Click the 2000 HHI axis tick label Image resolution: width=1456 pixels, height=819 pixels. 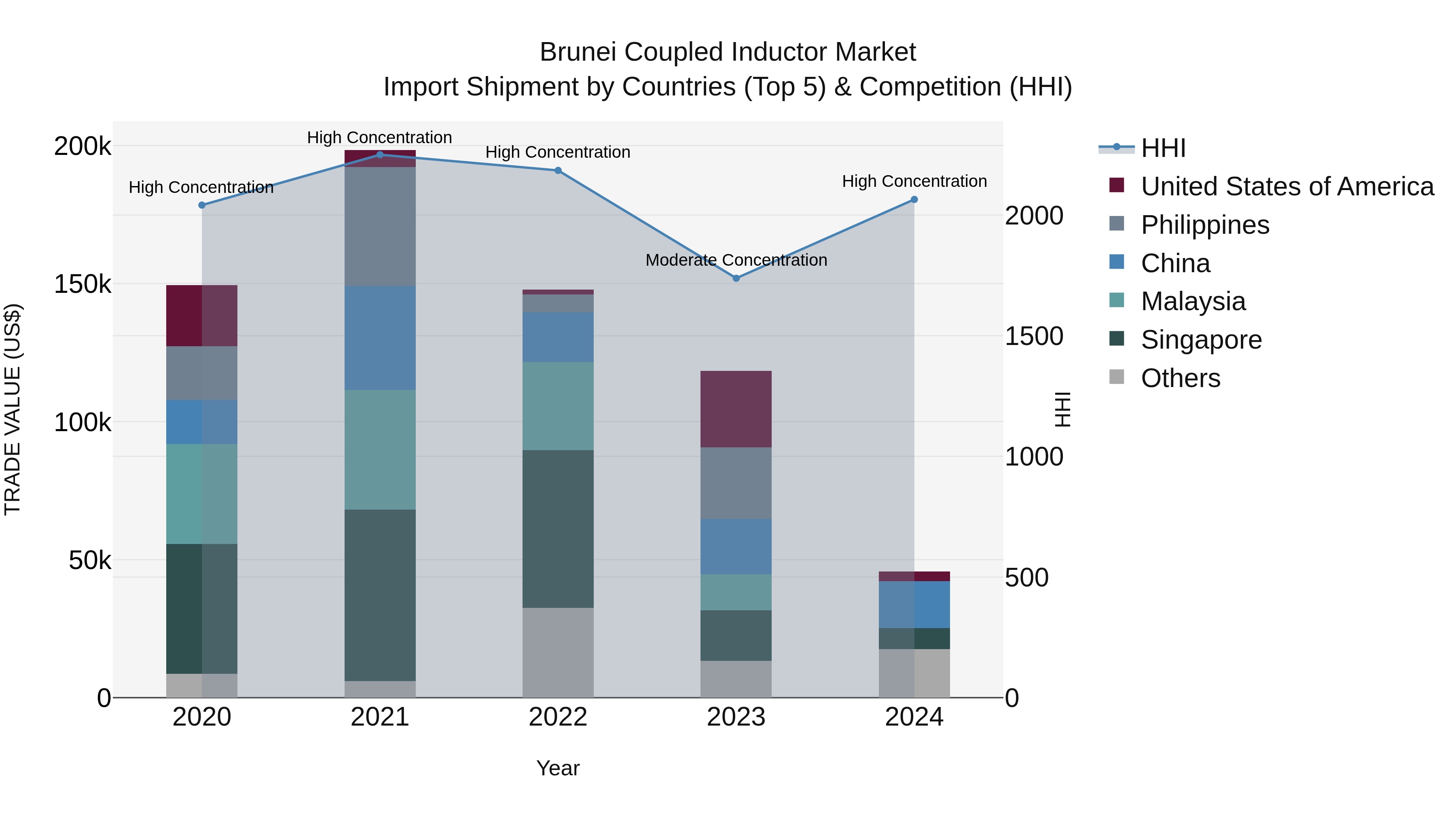tap(1034, 215)
